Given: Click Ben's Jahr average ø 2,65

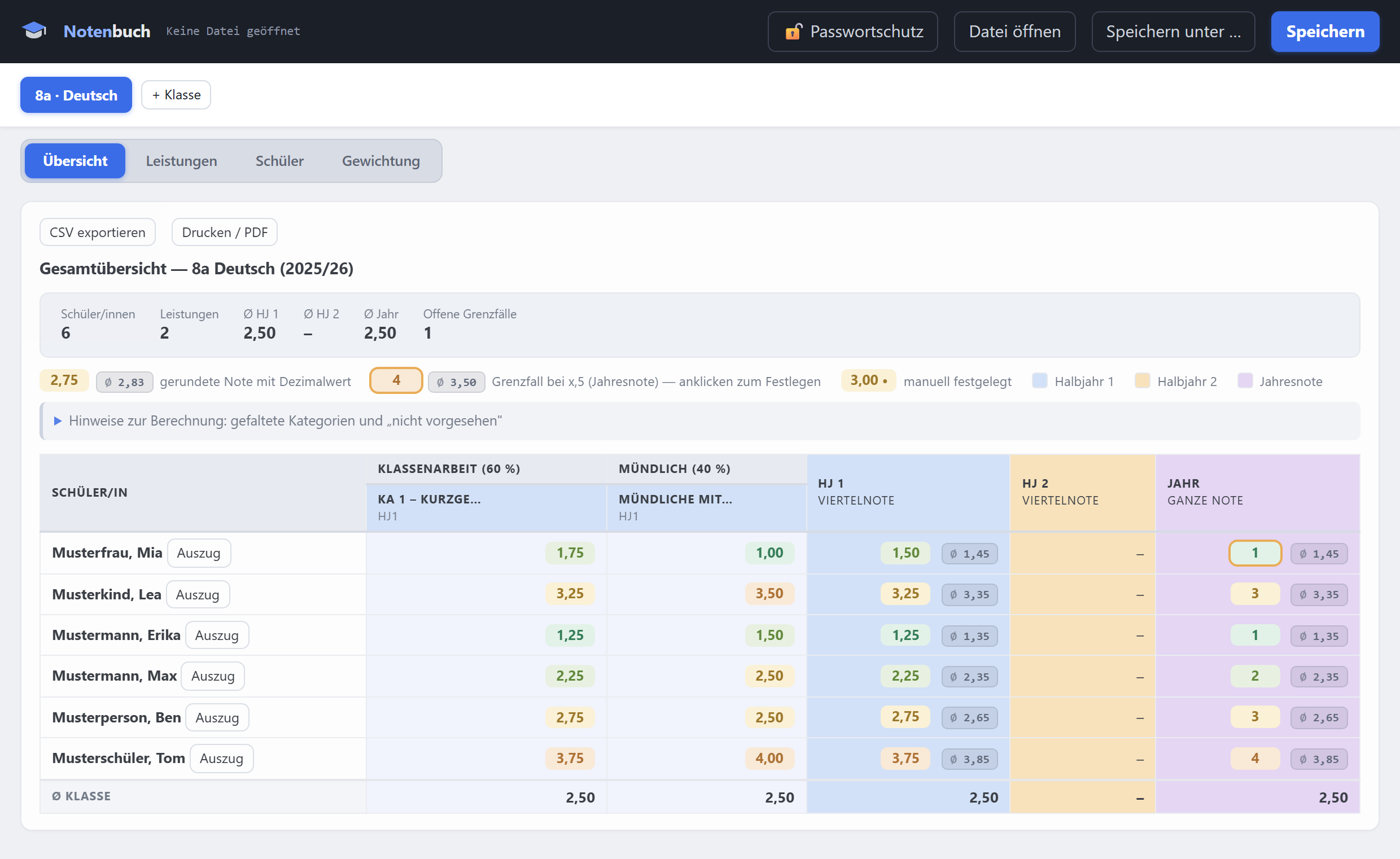Looking at the screenshot, I should point(1319,718).
